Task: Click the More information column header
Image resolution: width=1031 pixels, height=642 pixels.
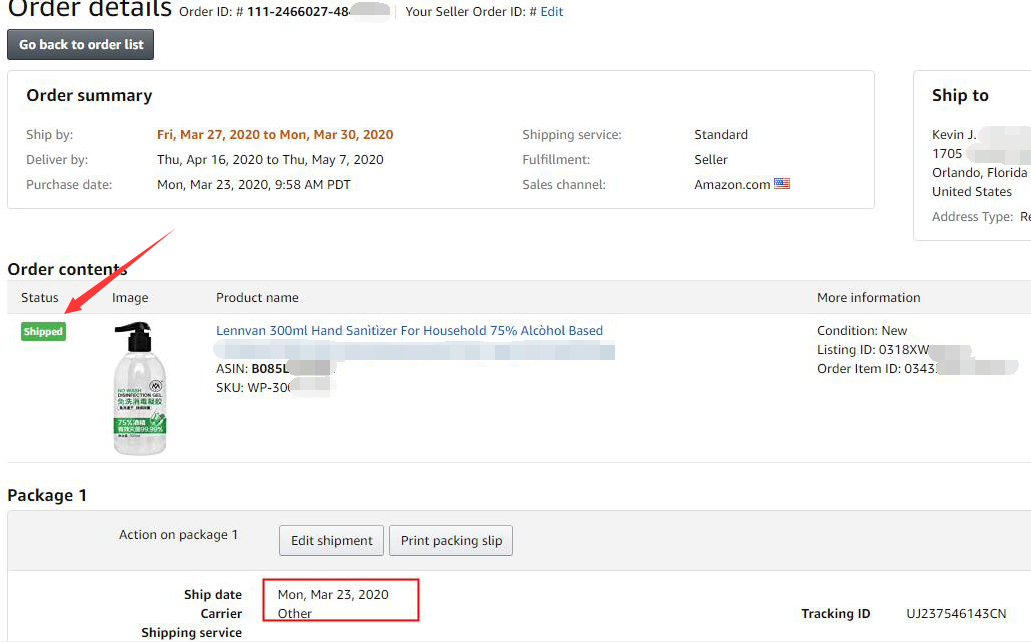Action: [869, 297]
